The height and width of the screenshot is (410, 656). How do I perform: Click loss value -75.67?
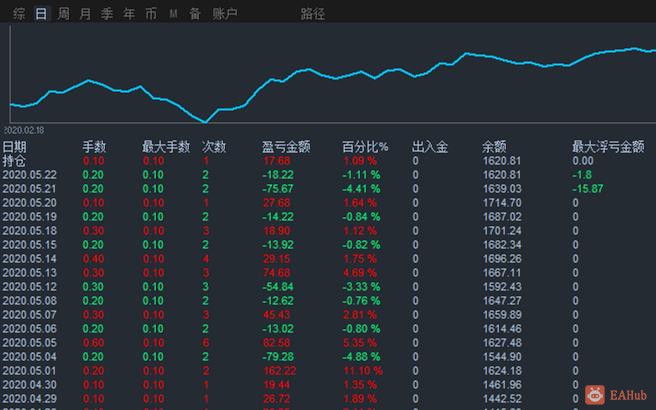pyautogui.click(x=278, y=189)
